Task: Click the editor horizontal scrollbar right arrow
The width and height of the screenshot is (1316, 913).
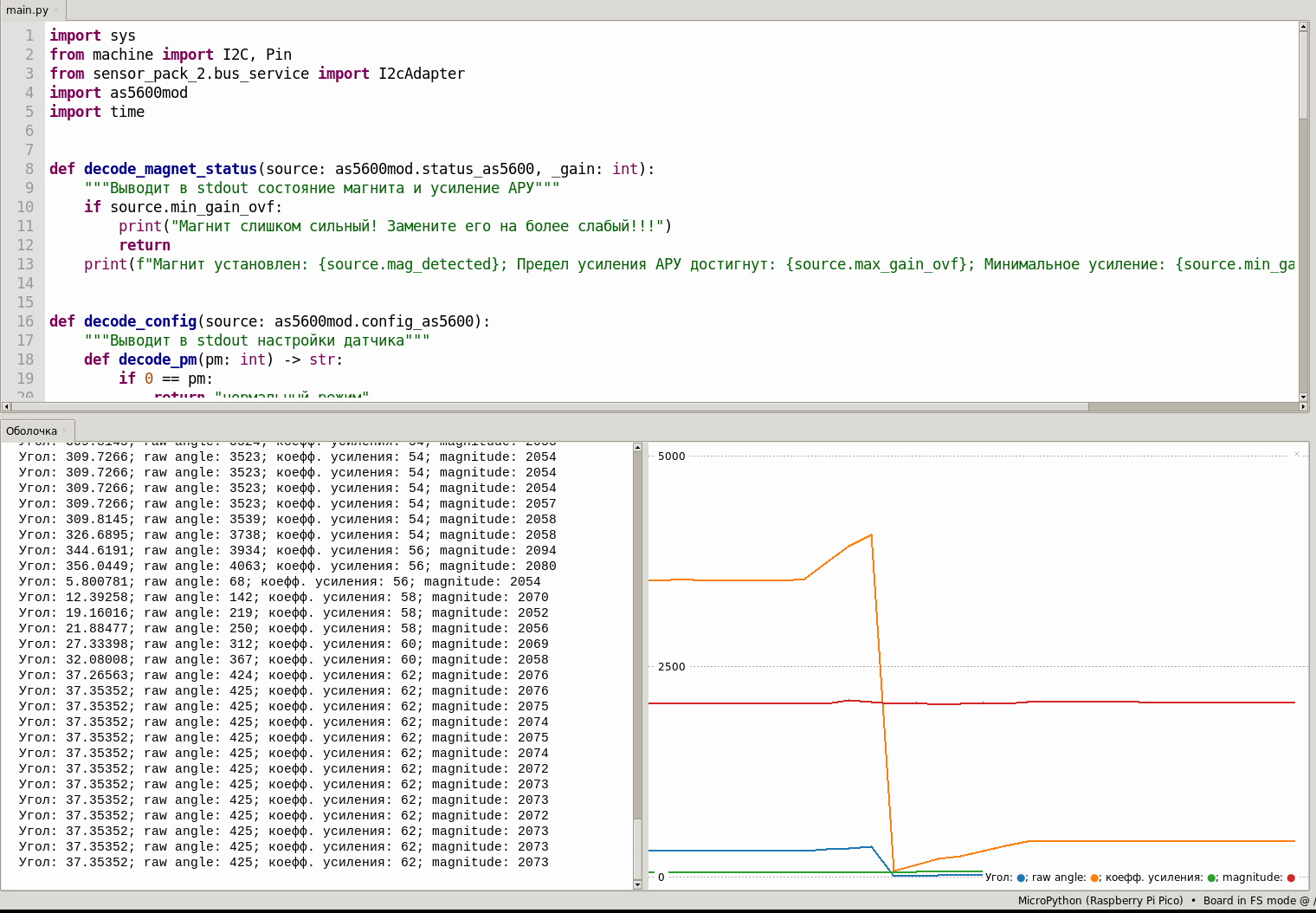Action: 1303,406
